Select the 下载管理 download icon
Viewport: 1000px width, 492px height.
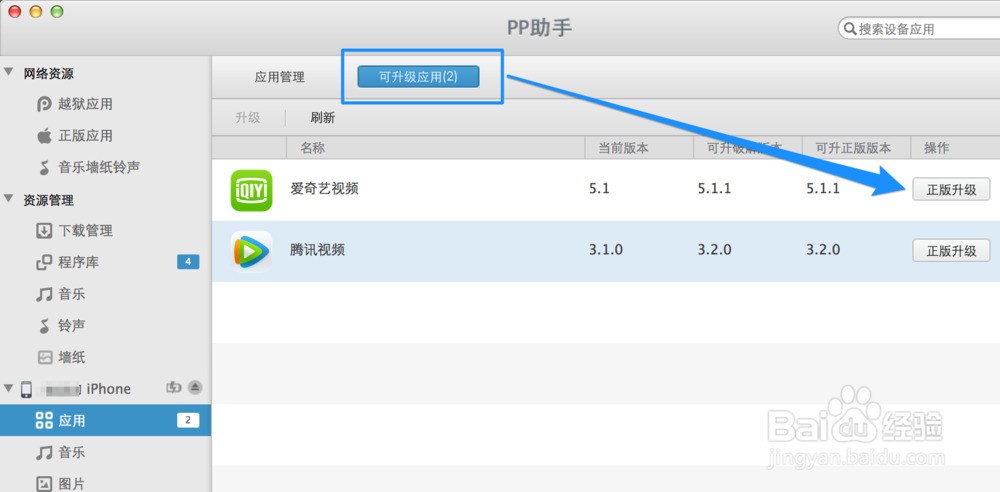tap(44, 230)
